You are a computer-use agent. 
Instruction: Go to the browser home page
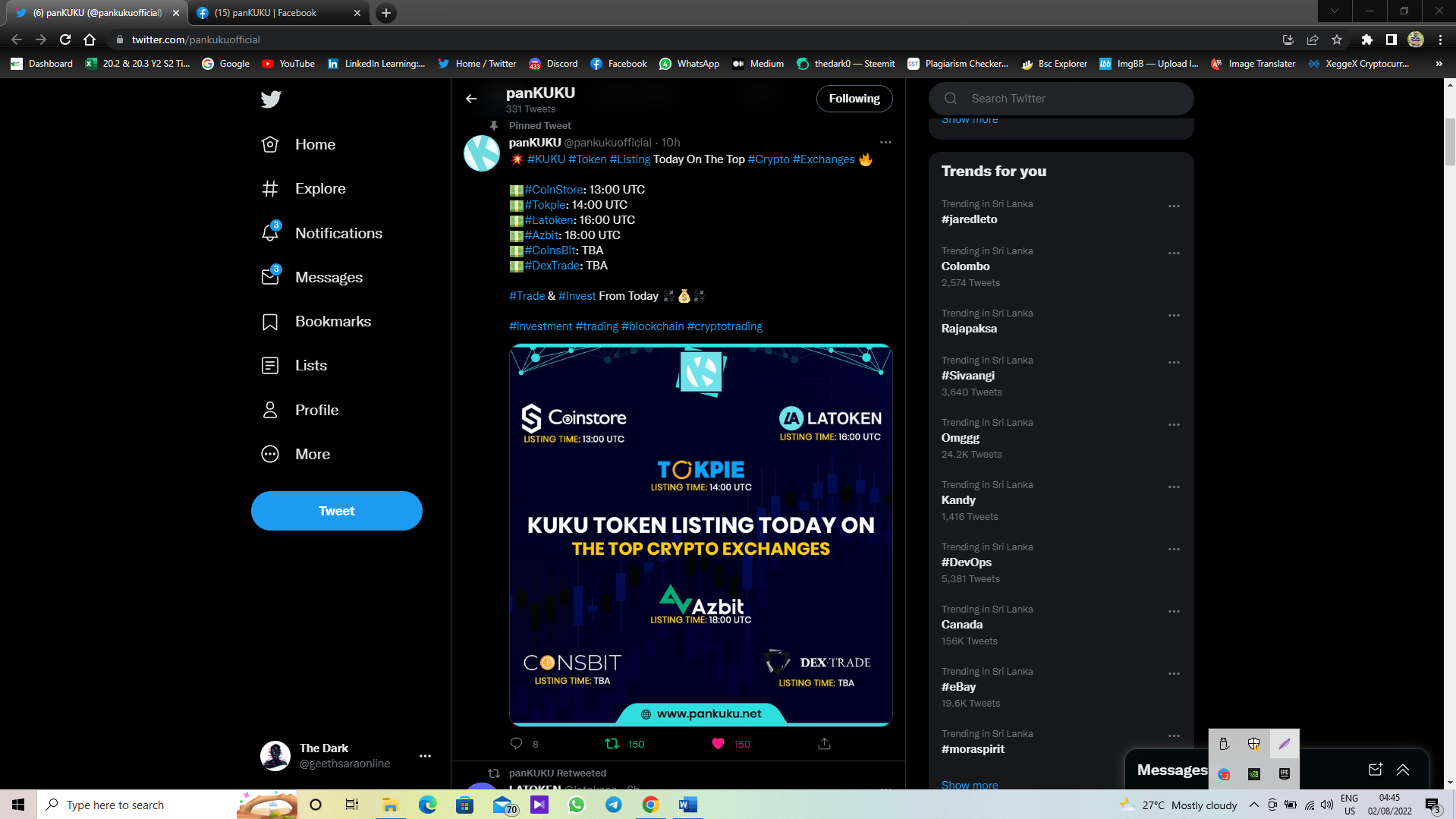90,39
